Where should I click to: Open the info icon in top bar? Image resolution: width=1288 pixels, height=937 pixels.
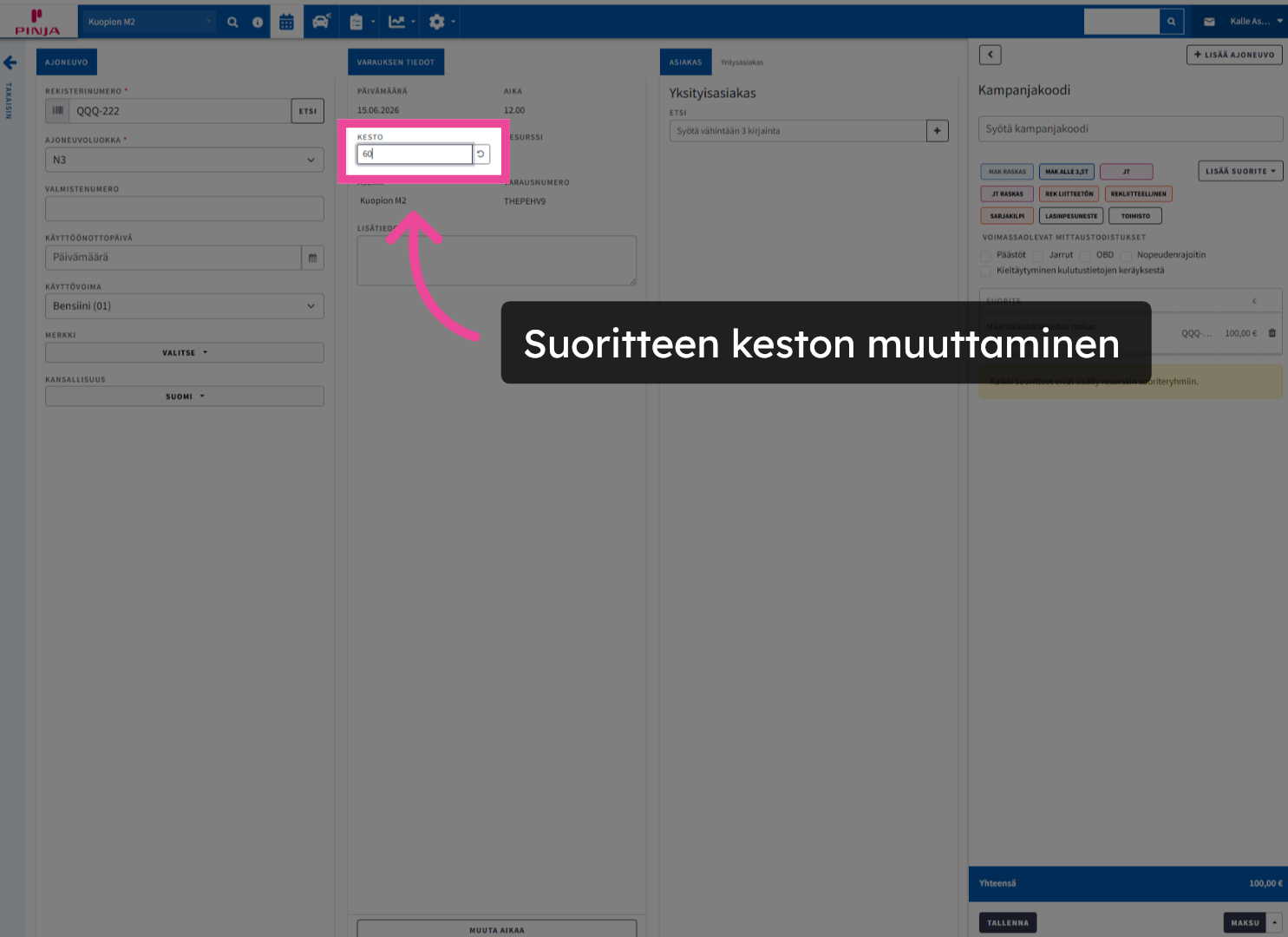point(258,22)
